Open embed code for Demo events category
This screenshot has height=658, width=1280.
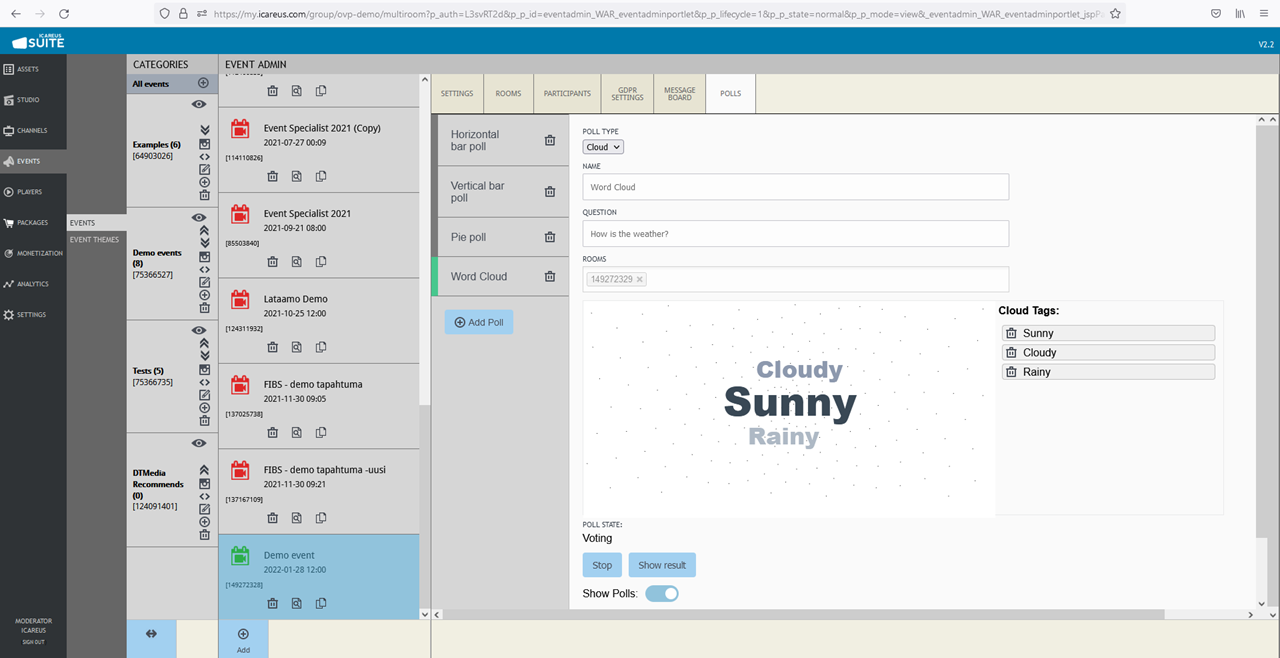pos(204,269)
